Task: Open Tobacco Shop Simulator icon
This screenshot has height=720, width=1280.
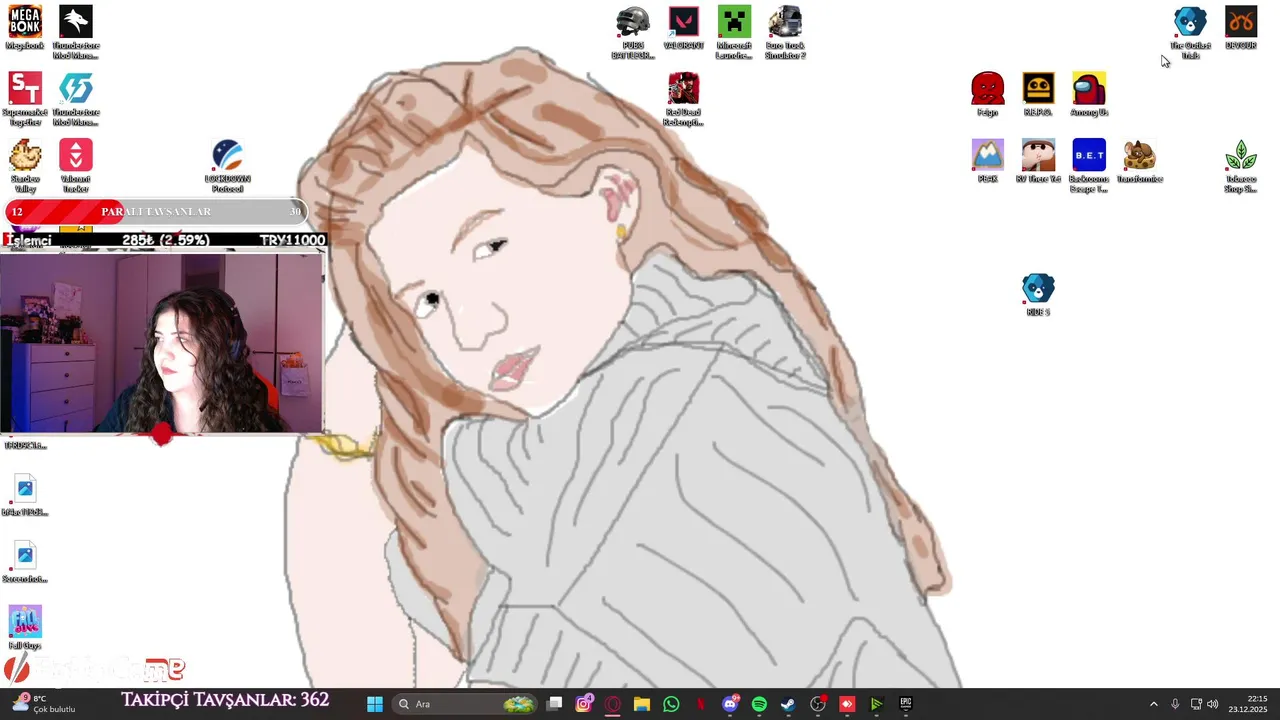Action: pyautogui.click(x=1241, y=166)
